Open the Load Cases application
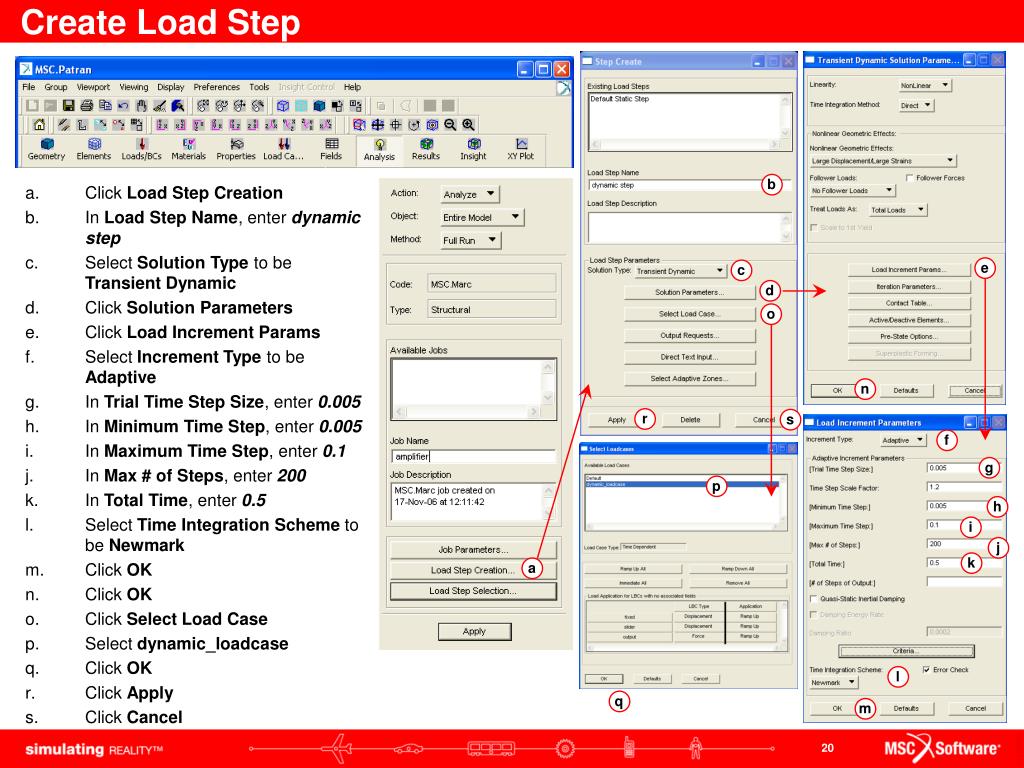 (x=283, y=150)
